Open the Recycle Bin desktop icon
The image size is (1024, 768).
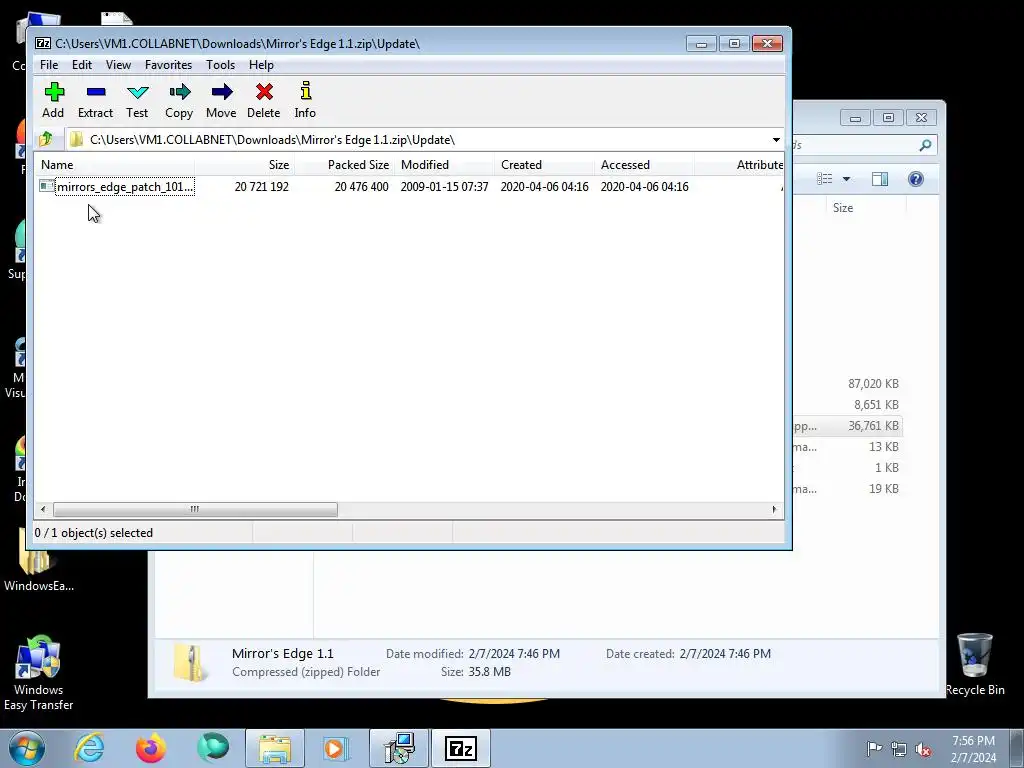(x=974, y=663)
